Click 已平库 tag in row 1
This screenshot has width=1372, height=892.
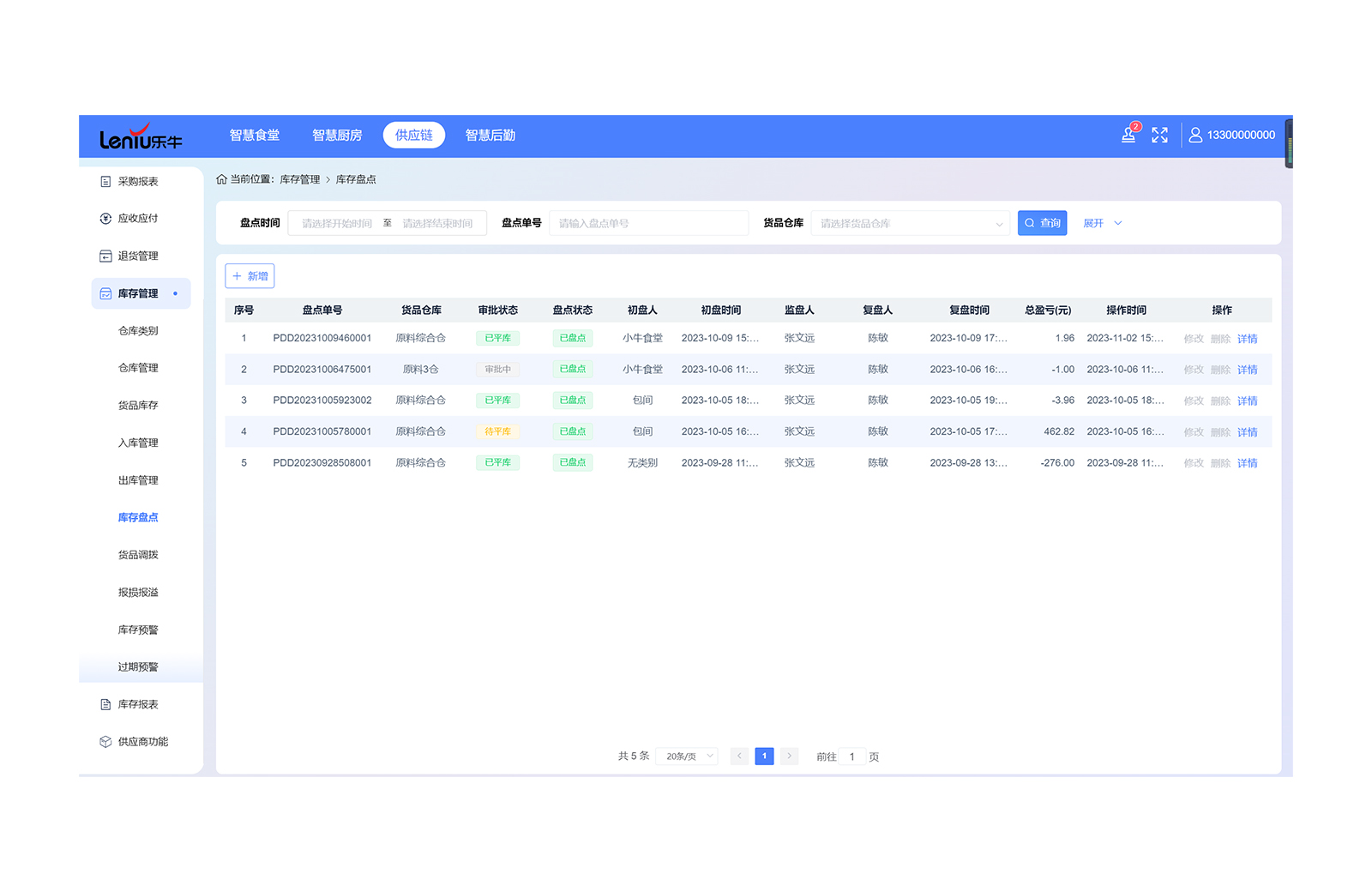[x=497, y=338]
